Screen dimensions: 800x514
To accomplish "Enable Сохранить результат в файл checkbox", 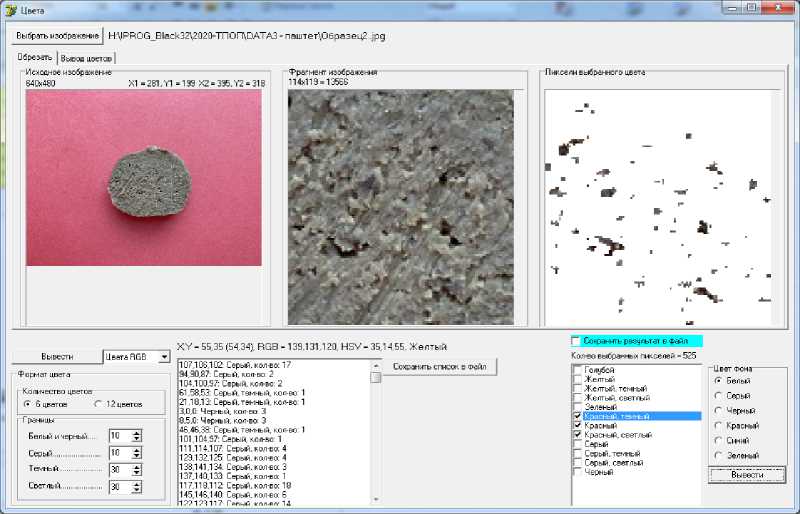I will click(x=575, y=341).
